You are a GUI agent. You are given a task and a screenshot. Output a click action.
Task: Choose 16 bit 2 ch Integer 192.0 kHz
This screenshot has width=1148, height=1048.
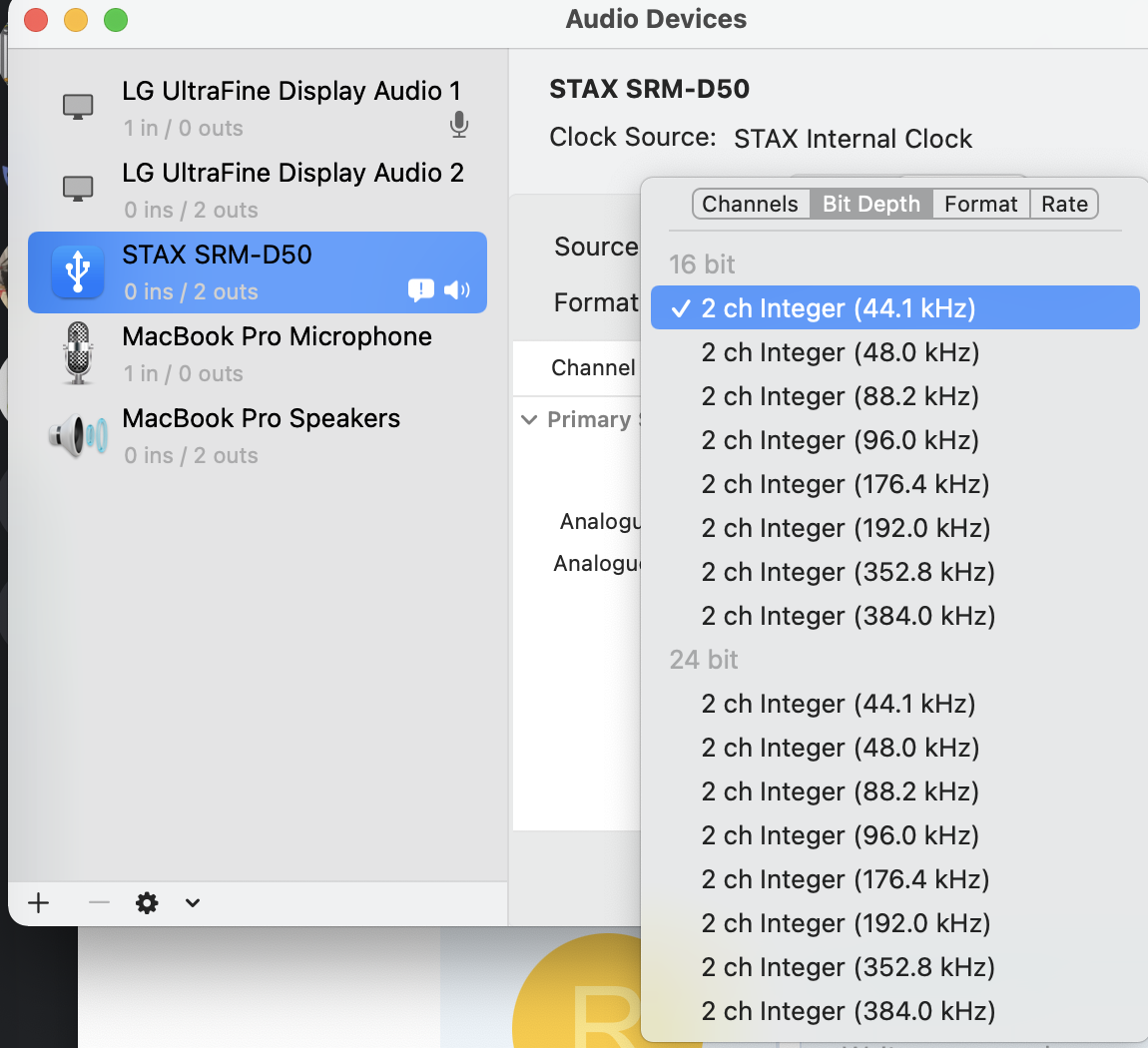pyautogui.click(x=894, y=528)
